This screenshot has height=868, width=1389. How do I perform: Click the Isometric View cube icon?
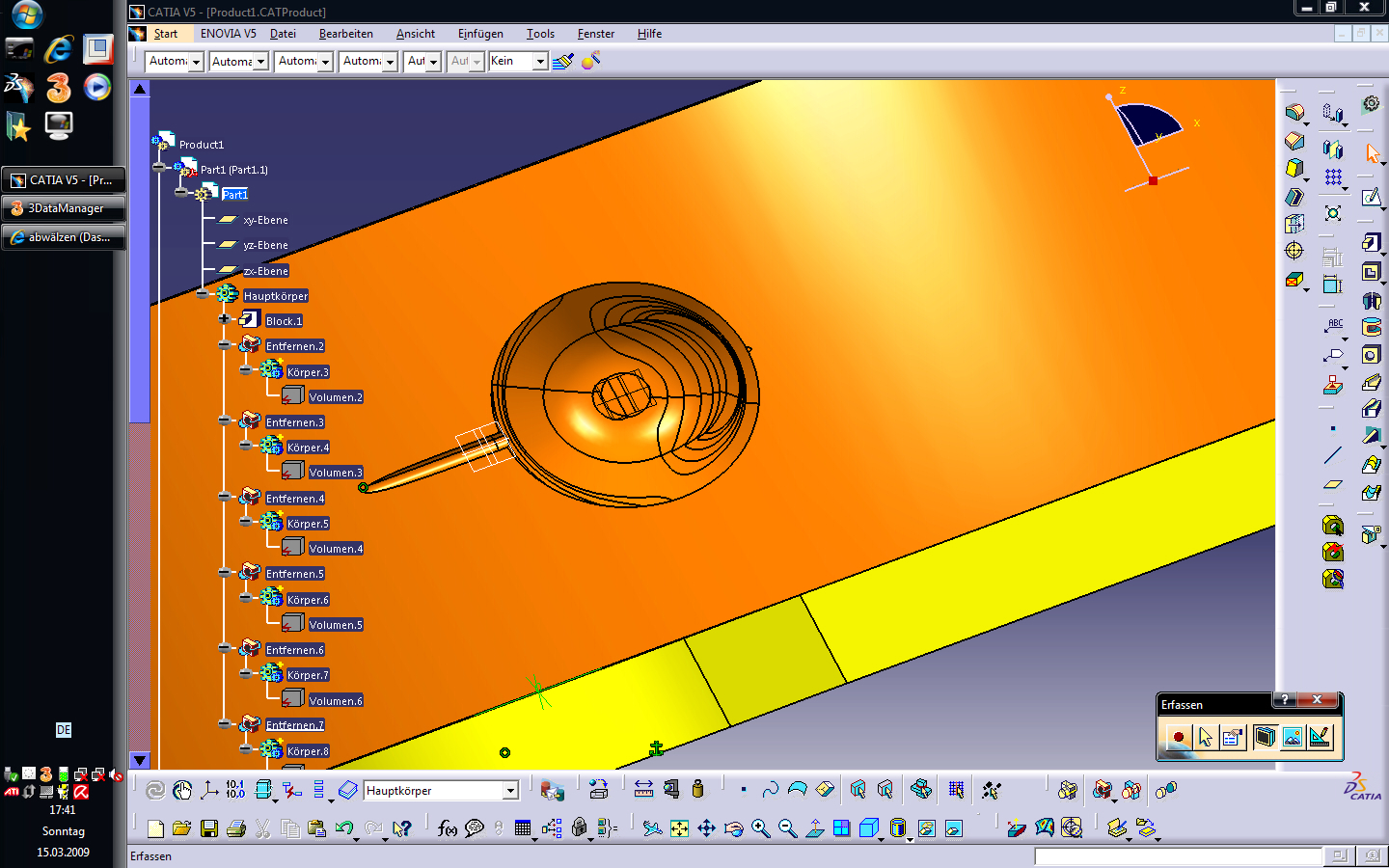coord(869,828)
